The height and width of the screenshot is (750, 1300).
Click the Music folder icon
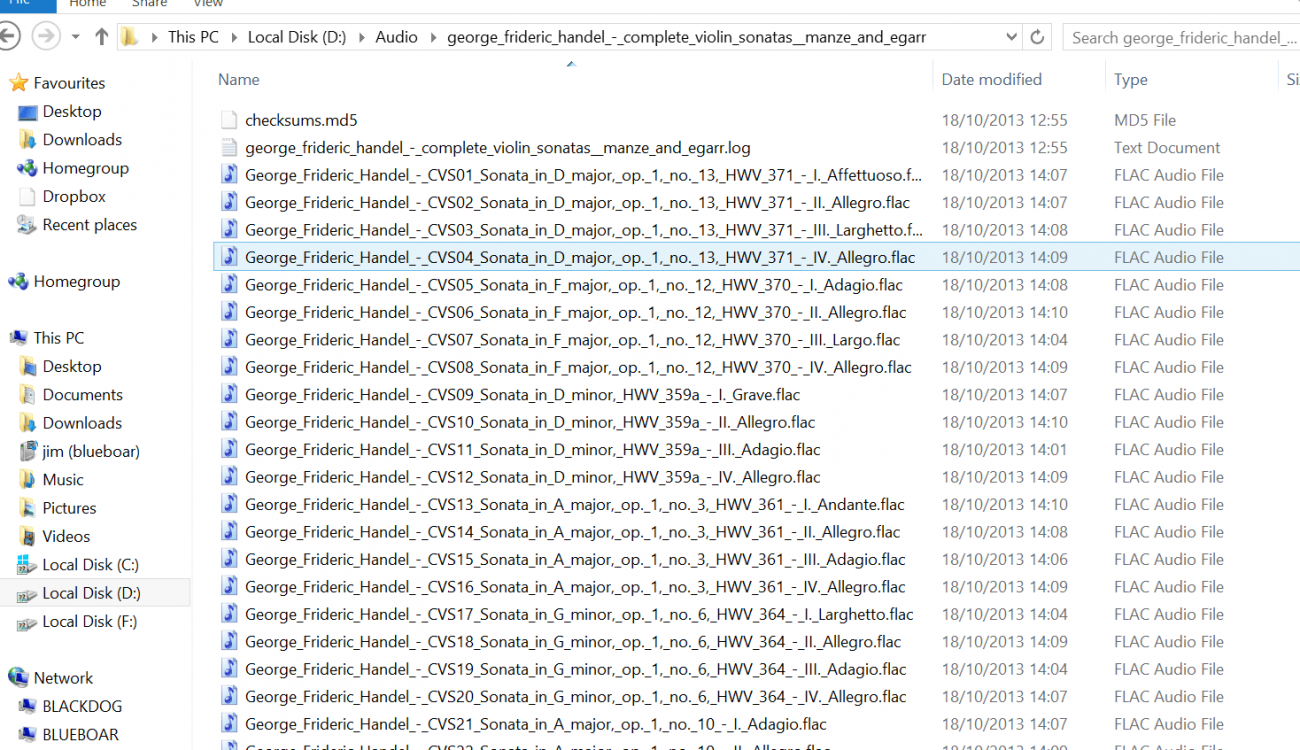pyautogui.click(x=28, y=480)
